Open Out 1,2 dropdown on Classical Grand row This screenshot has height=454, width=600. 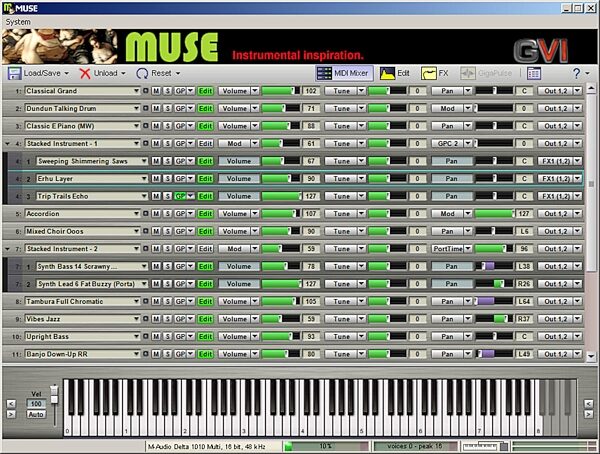(577, 91)
